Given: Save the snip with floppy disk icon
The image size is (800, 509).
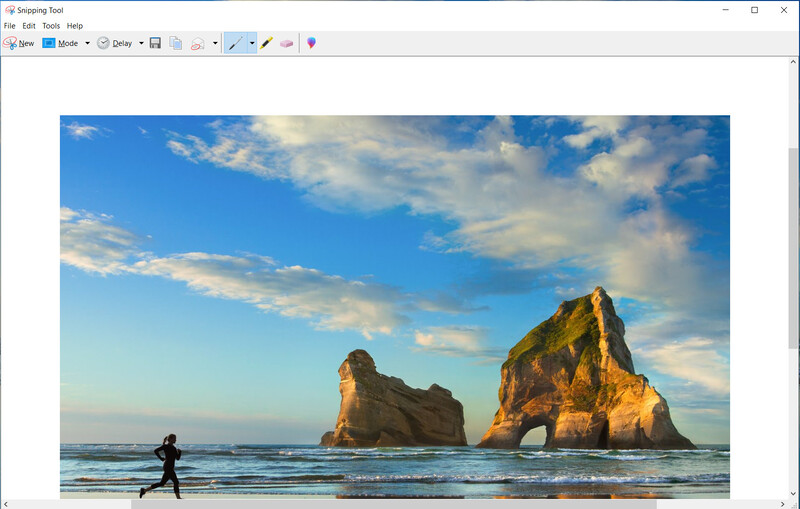Looking at the screenshot, I should [x=156, y=43].
